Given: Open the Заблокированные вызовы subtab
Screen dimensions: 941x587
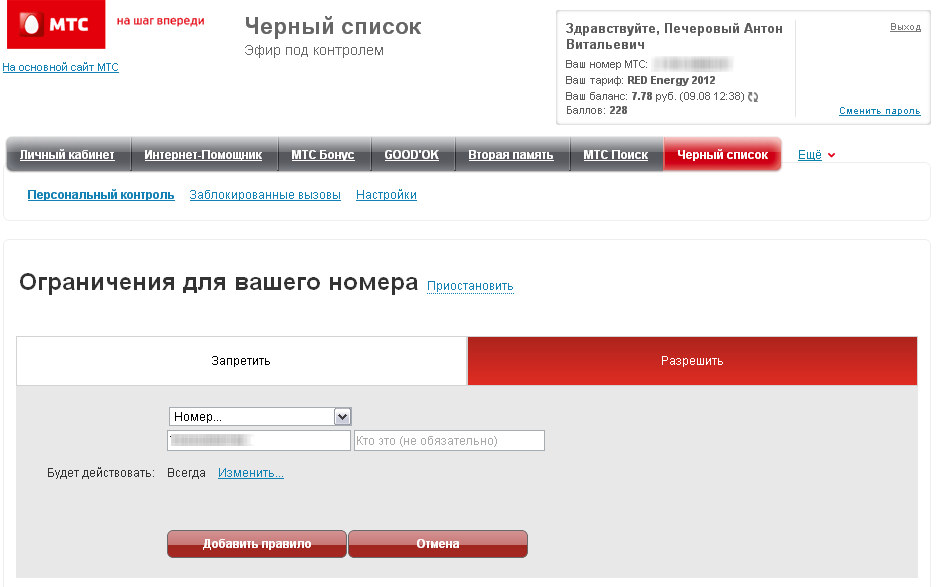Looking at the screenshot, I should [265, 195].
